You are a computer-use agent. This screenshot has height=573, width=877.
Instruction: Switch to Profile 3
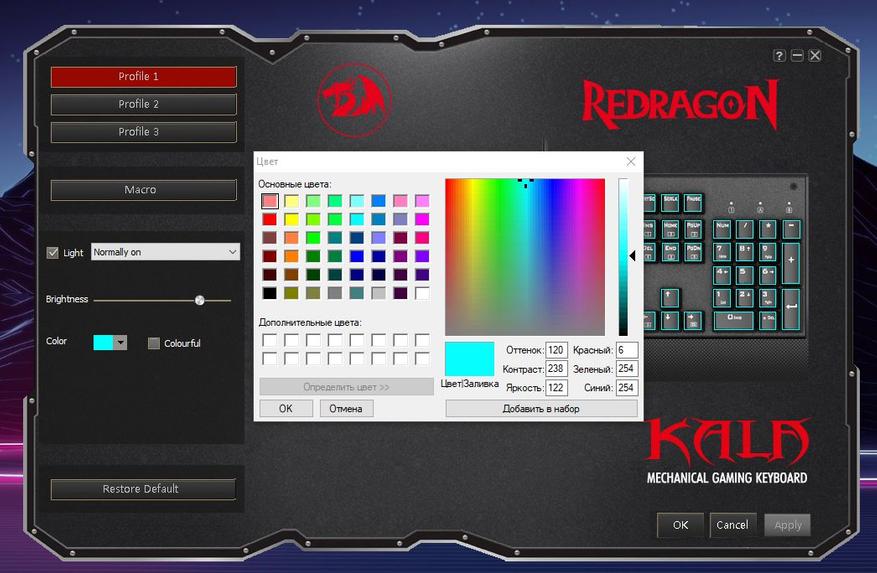[x=144, y=132]
